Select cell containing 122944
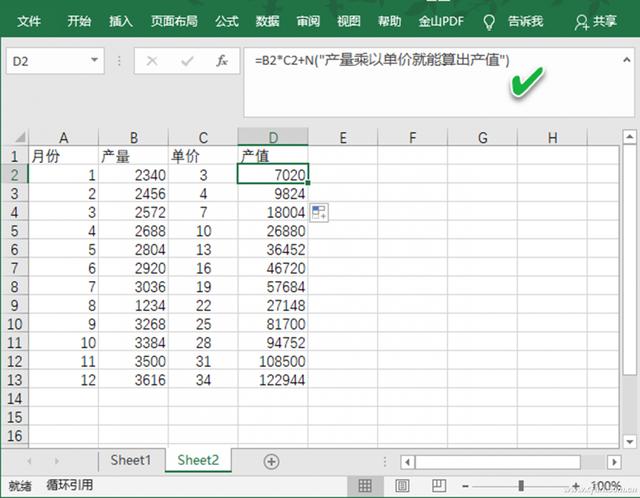Image resolution: width=640 pixels, height=498 pixels. [x=273, y=380]
